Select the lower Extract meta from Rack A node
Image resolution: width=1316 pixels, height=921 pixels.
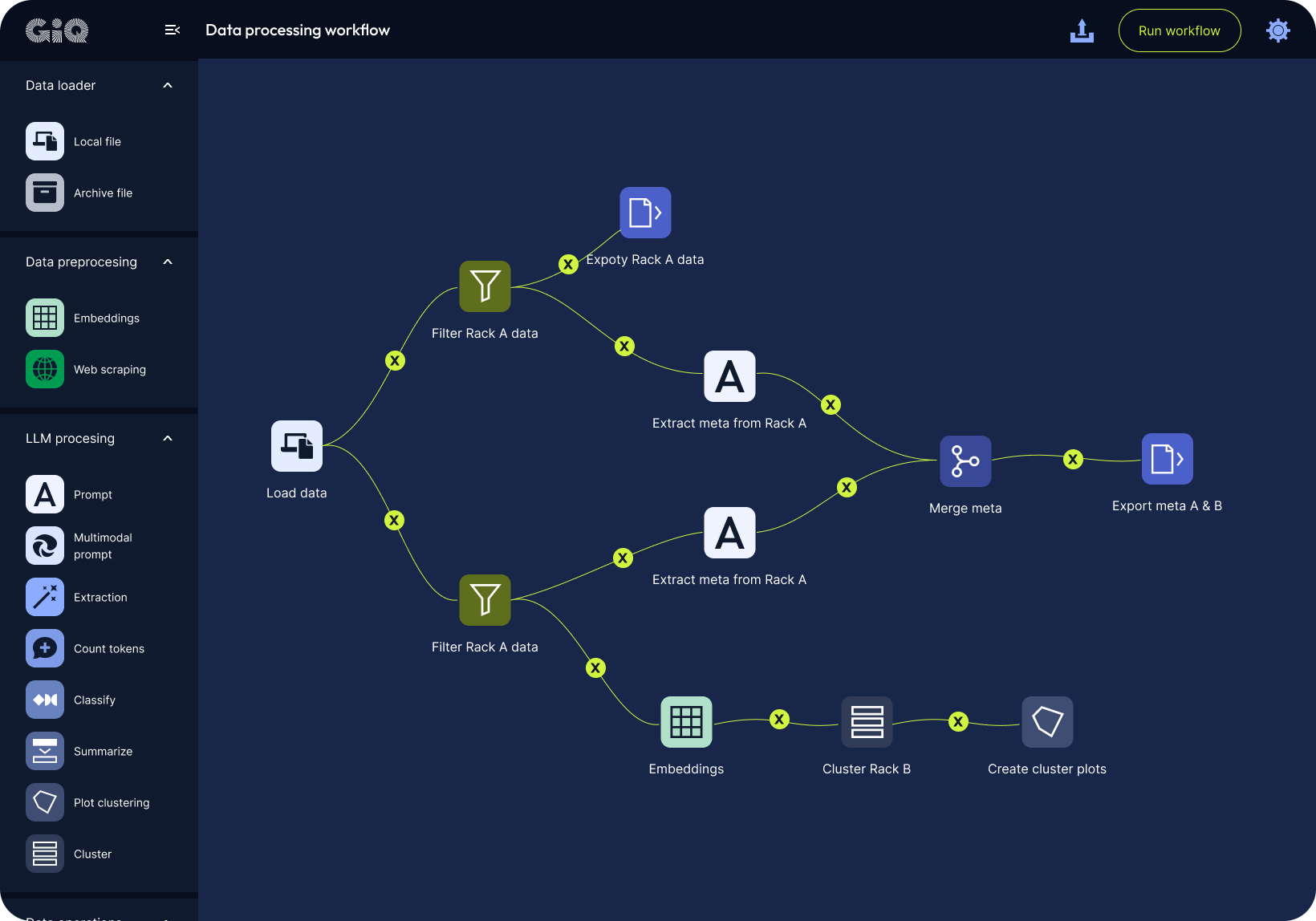pos(729,533)
